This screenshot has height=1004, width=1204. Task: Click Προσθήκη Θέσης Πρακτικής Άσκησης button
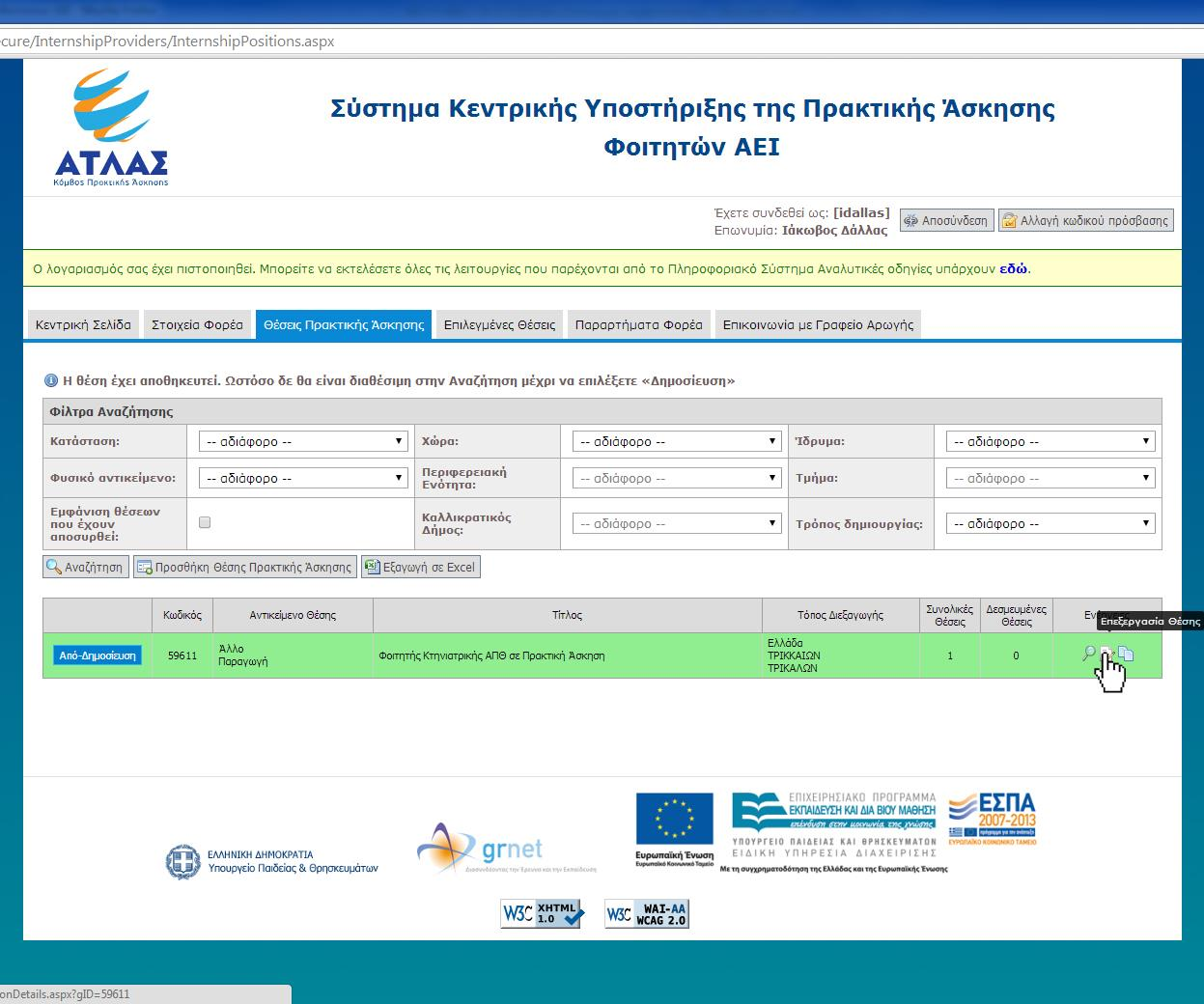(244, 567)
